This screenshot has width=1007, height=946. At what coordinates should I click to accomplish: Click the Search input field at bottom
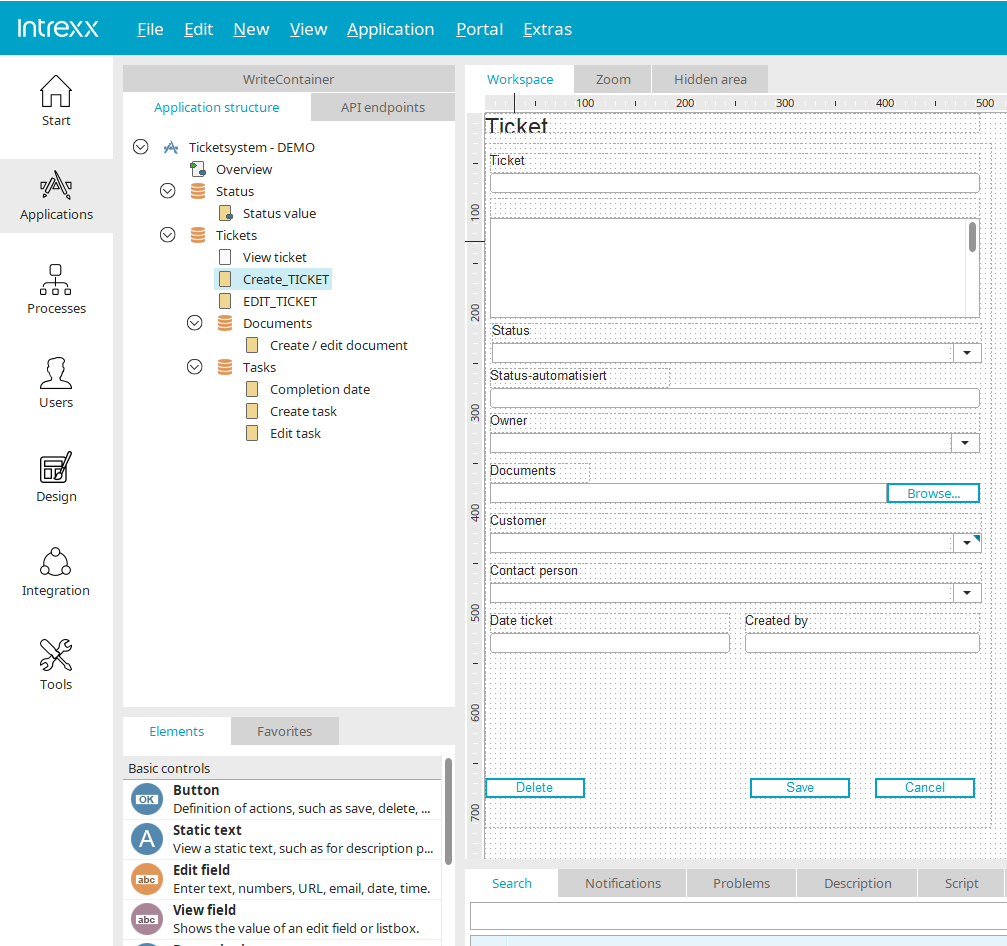(739, 916)
